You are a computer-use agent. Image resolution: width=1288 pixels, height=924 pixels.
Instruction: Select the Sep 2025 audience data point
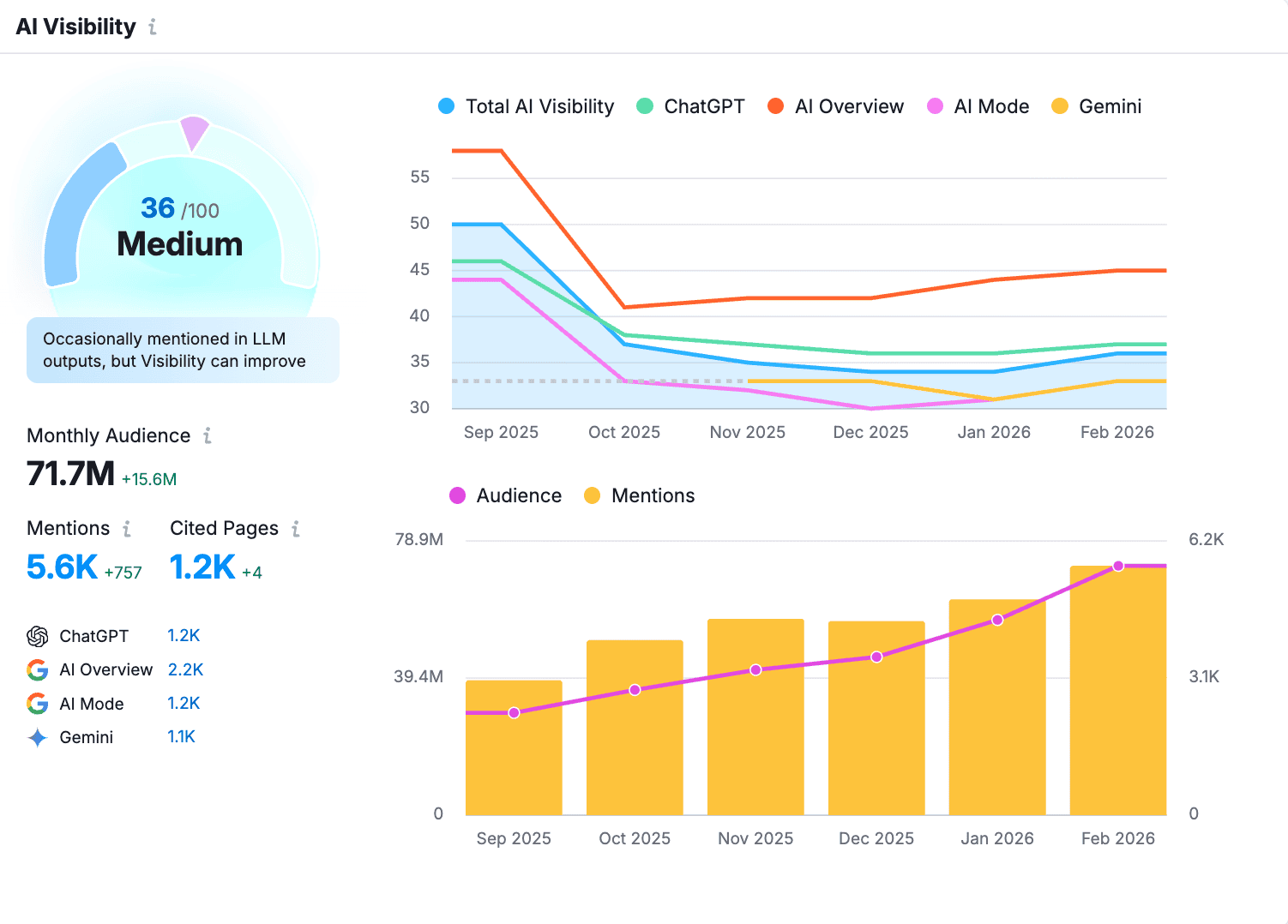[x=514, y=713]
